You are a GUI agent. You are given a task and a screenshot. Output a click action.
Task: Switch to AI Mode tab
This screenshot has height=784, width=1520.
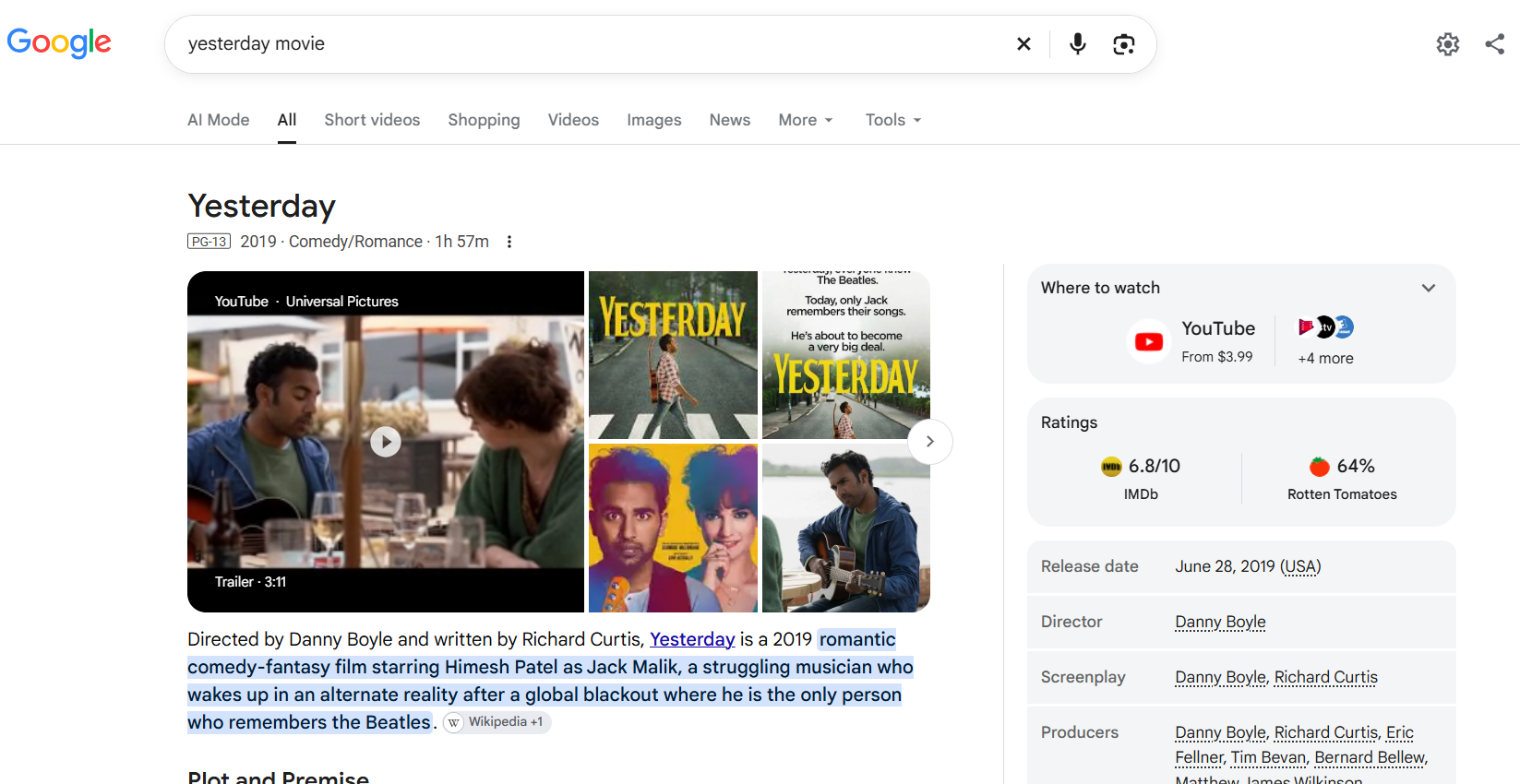pos(219,120)
